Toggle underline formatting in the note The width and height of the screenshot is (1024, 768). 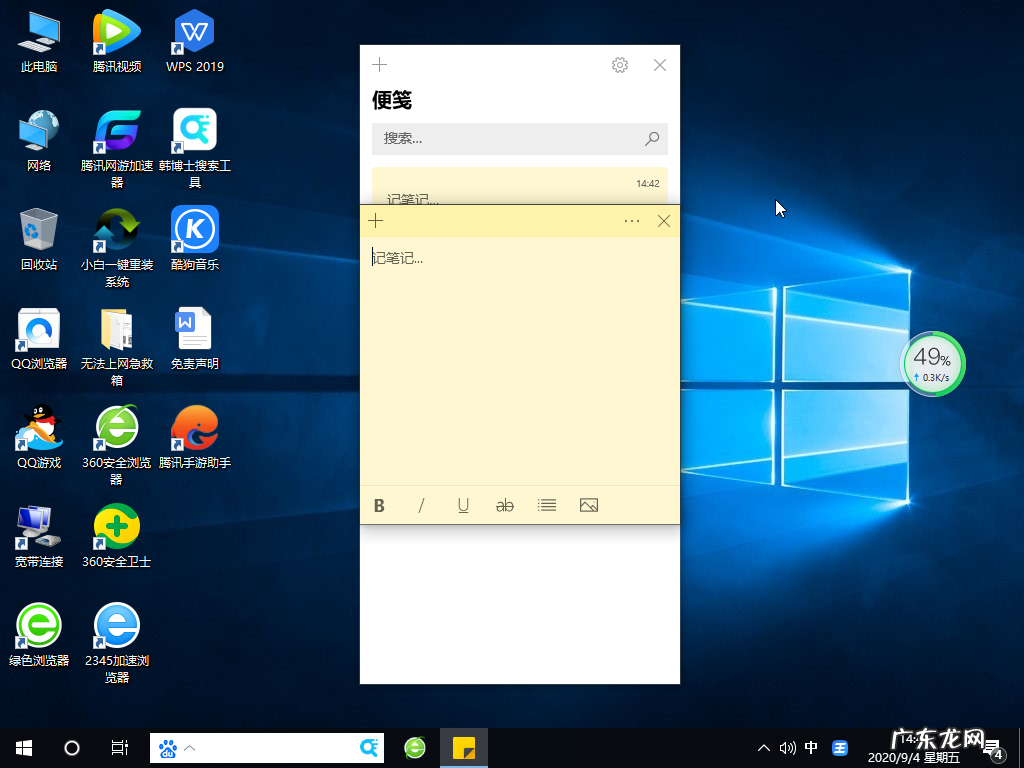[463, 505]
